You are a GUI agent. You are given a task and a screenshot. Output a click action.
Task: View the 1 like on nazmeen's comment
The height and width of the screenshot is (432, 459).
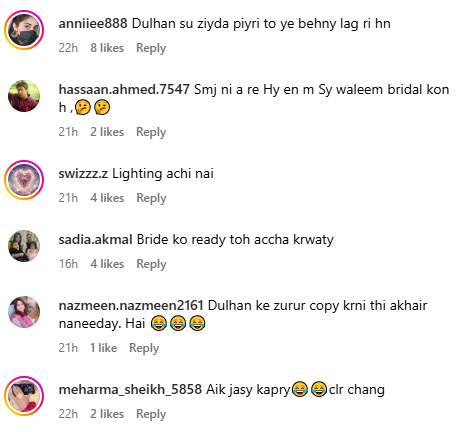click(103, 348)
